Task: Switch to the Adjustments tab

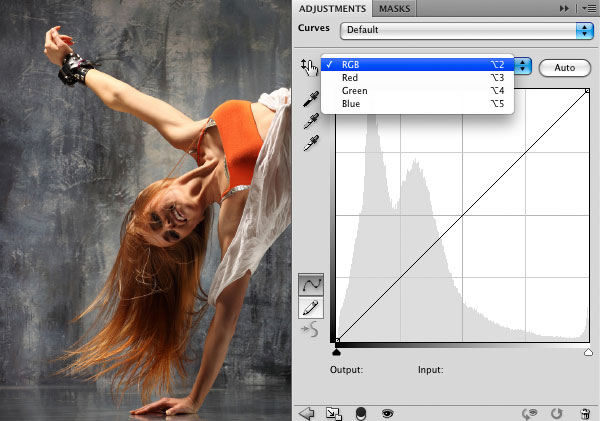Action: [332, 8]
